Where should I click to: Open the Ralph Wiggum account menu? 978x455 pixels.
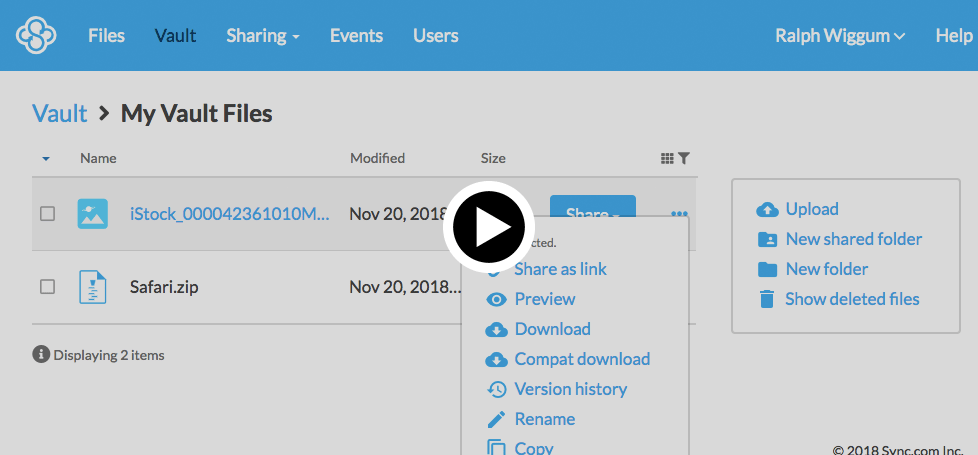tap(840, 36)
